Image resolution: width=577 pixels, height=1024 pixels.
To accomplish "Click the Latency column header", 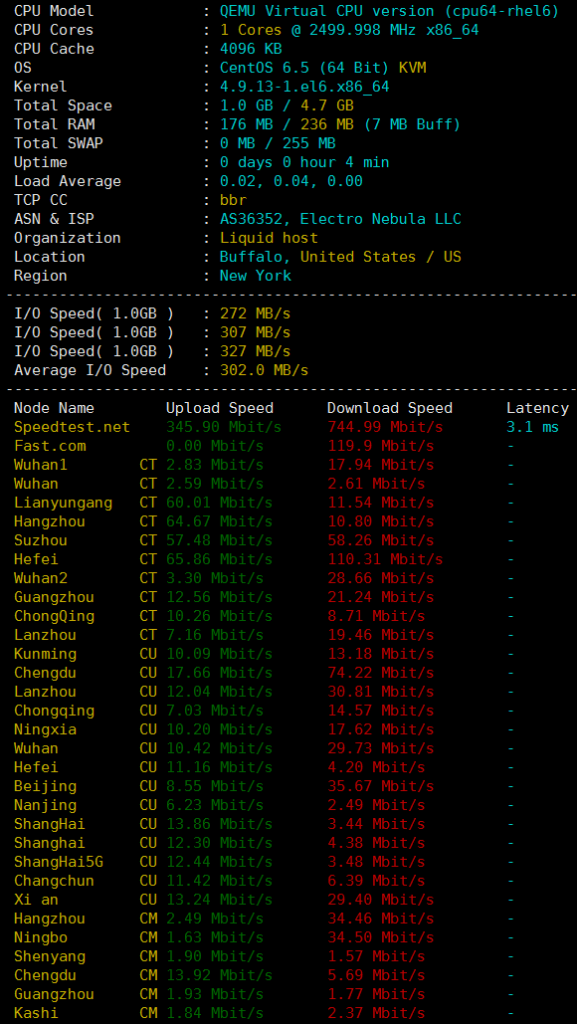I will 537,408.
